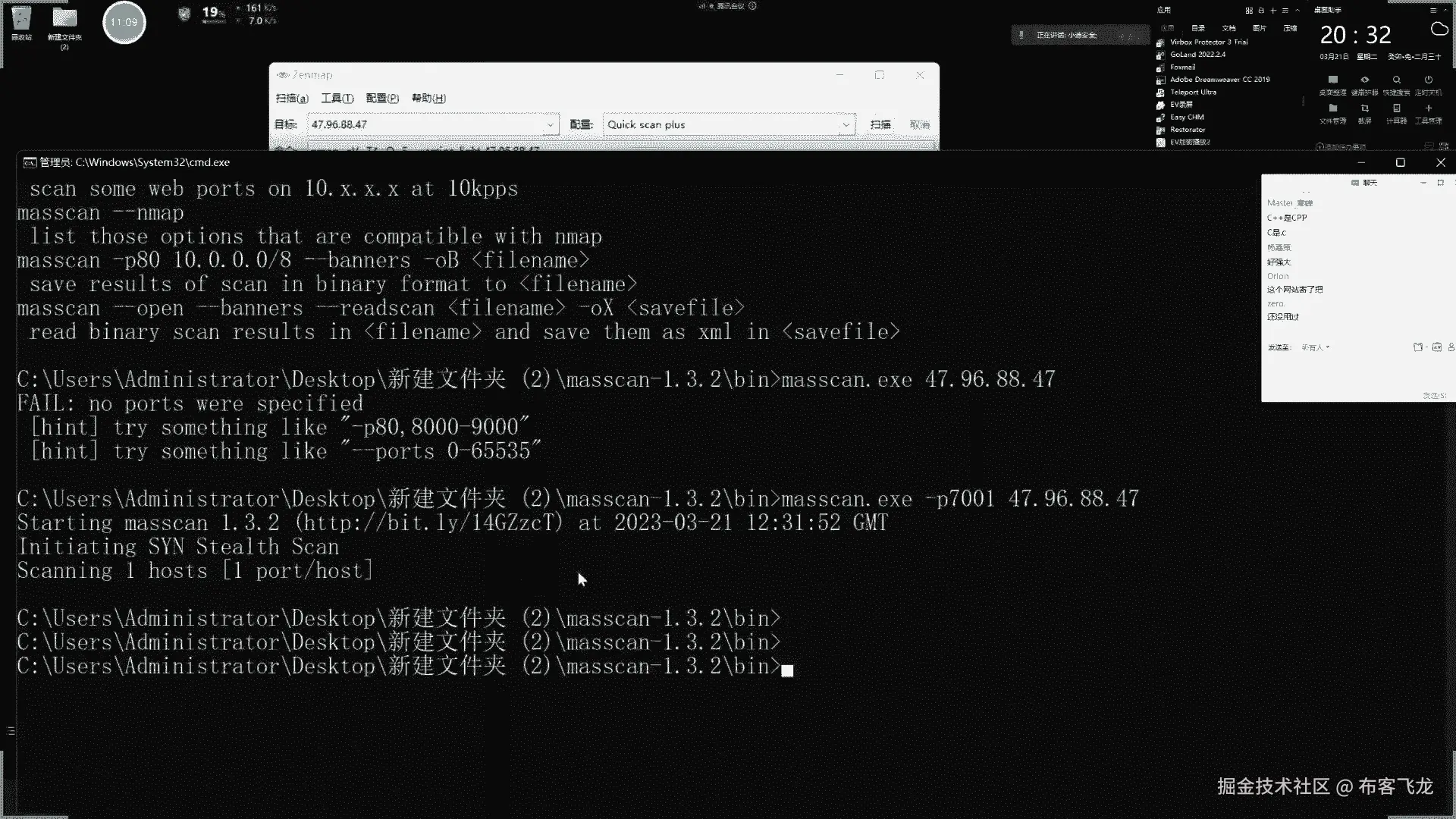Click the cloud weather icon beside clock
Screen dimensions: 1456x819
pos(1439,30)
